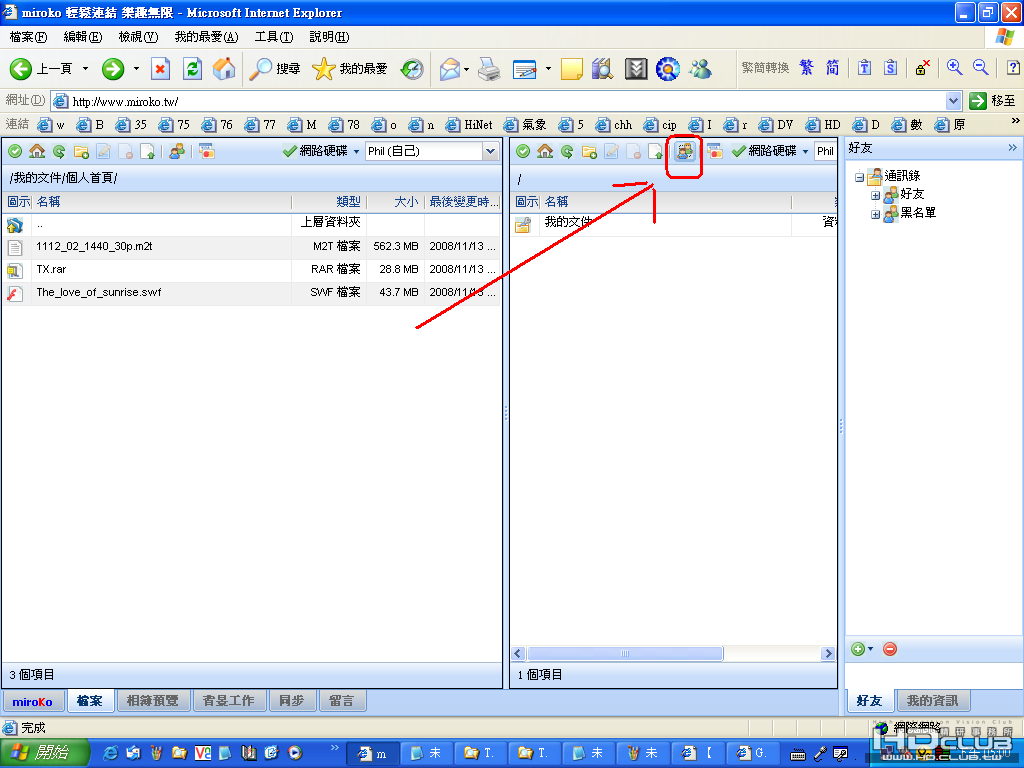Click the zoom out magnifier icon
This screenshot has width=1024, height=768.
[x=980, y=67]
